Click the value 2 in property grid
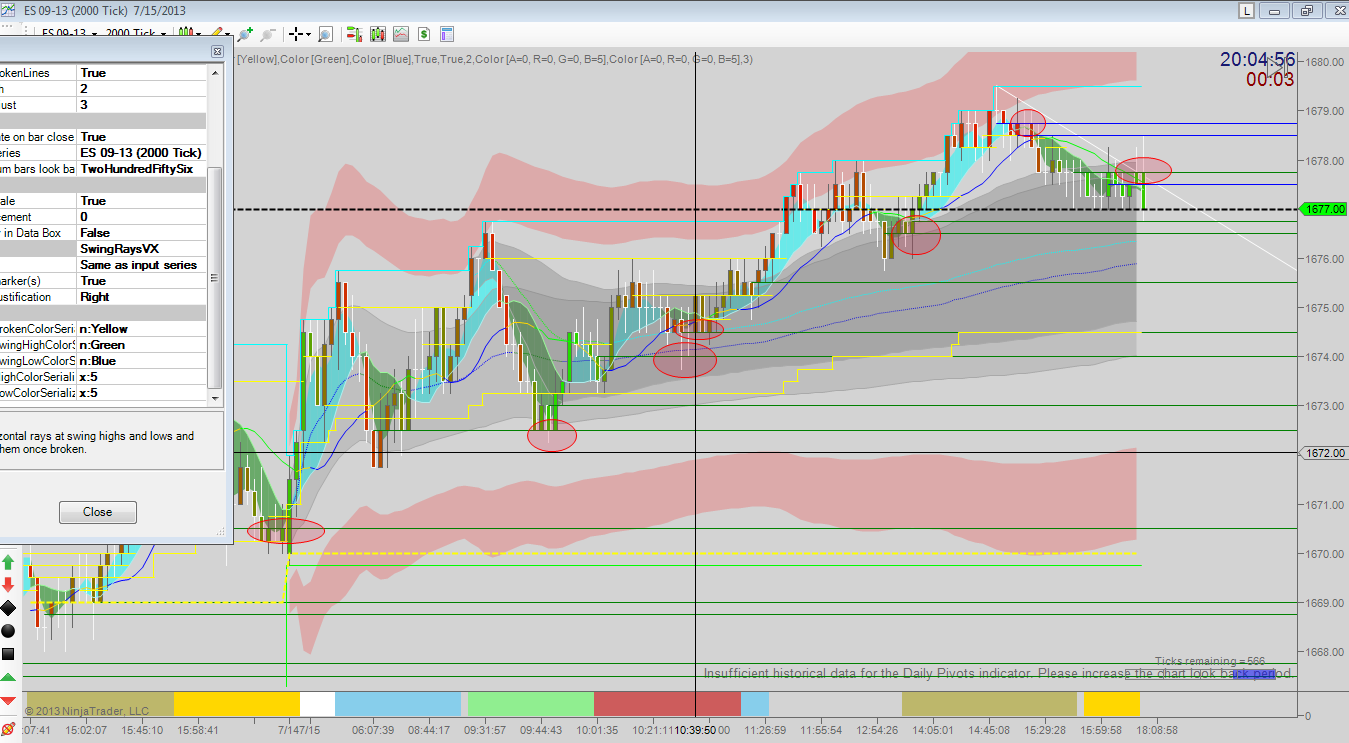Image resolution: width=1349 pixels, height=743 pixels. (141, 89)
